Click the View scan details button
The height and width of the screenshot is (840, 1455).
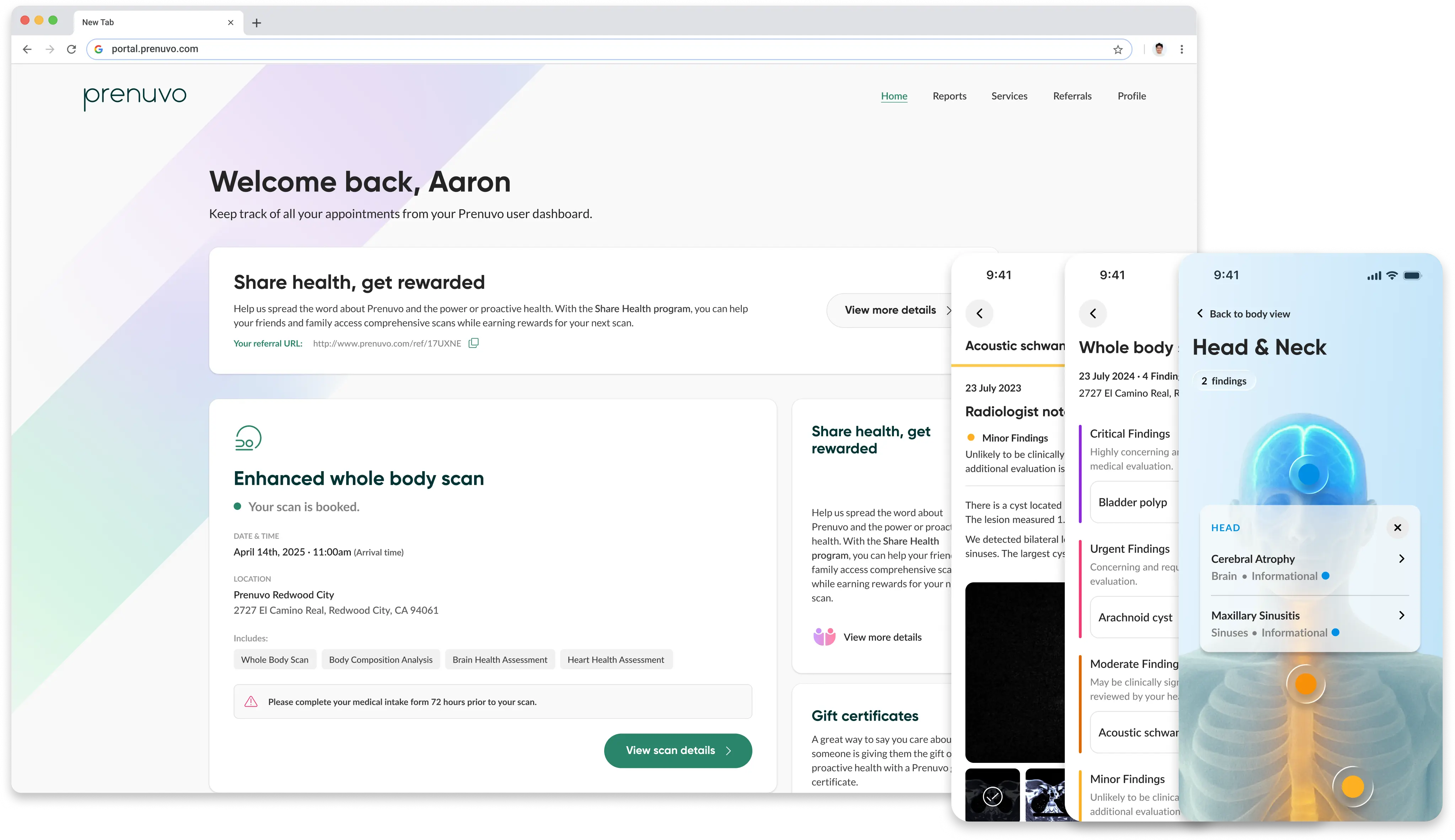click(677, 750)
